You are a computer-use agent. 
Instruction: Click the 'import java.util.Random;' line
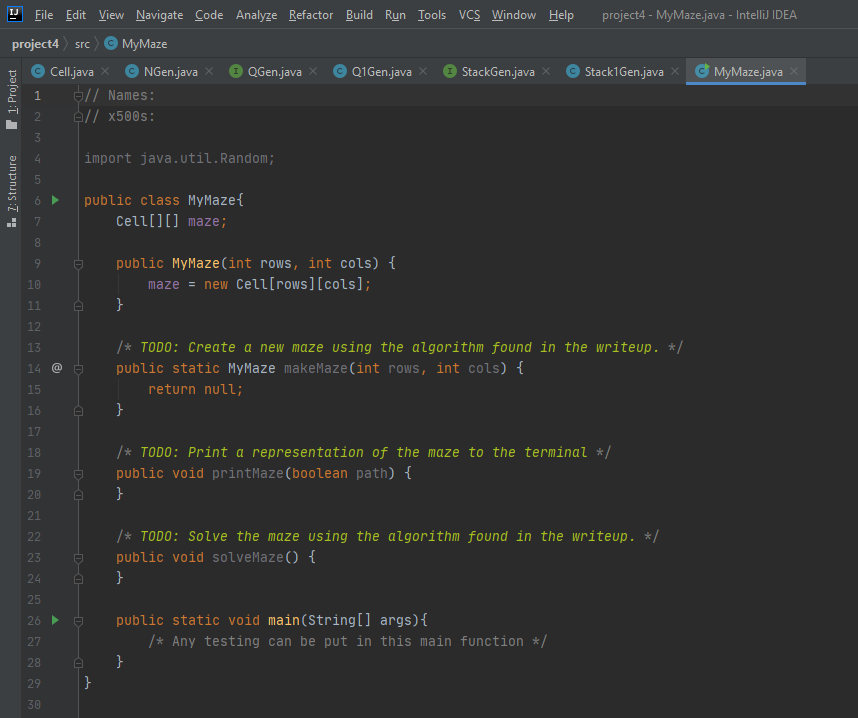(x=179, y=158)
